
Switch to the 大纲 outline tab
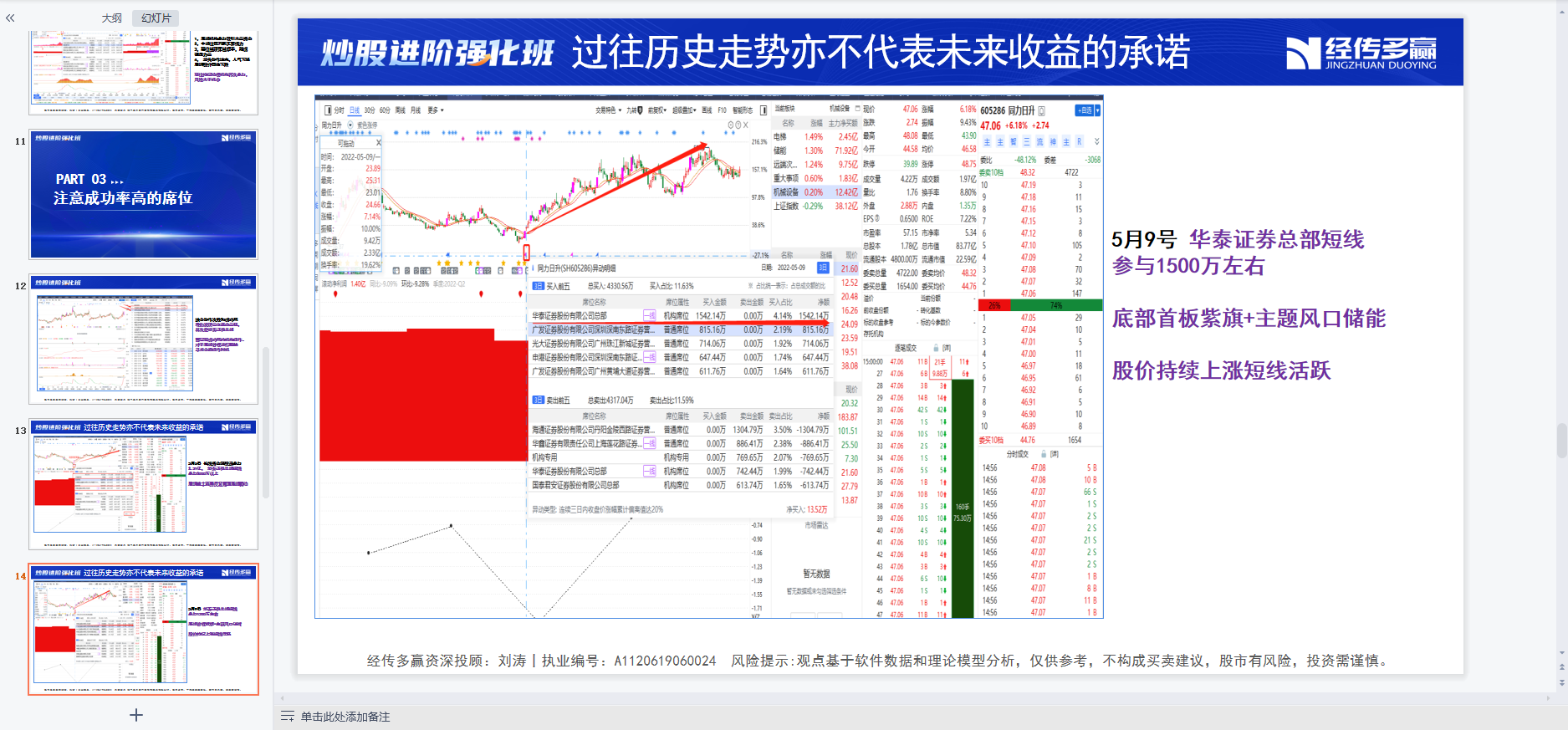(x=112, y=18)
